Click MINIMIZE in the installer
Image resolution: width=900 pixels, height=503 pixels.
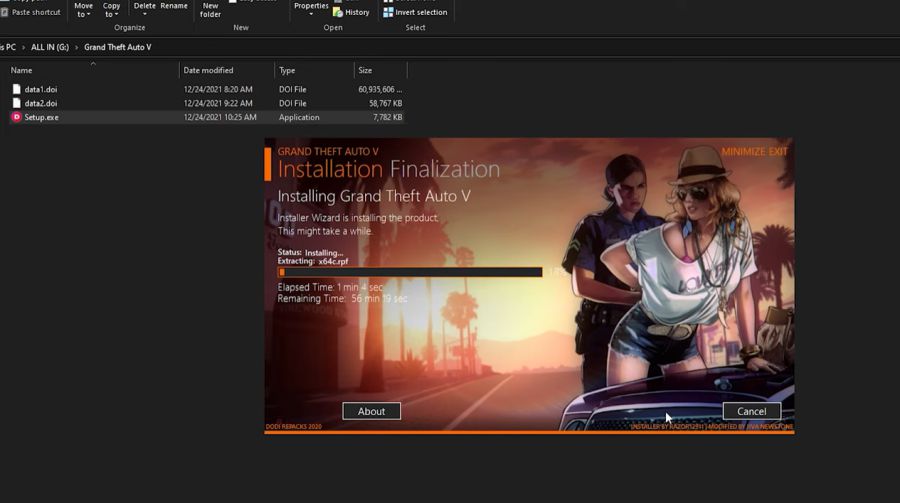point(743,152)
